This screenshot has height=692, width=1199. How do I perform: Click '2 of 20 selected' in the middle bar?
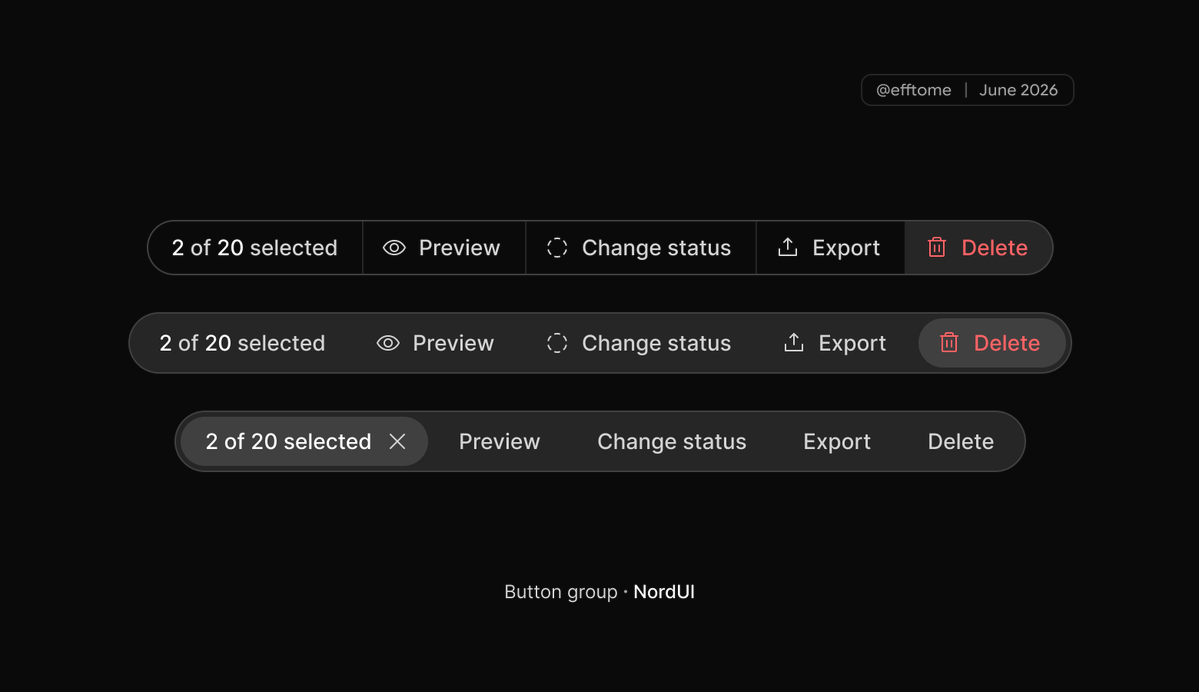[x=242, y=343]
